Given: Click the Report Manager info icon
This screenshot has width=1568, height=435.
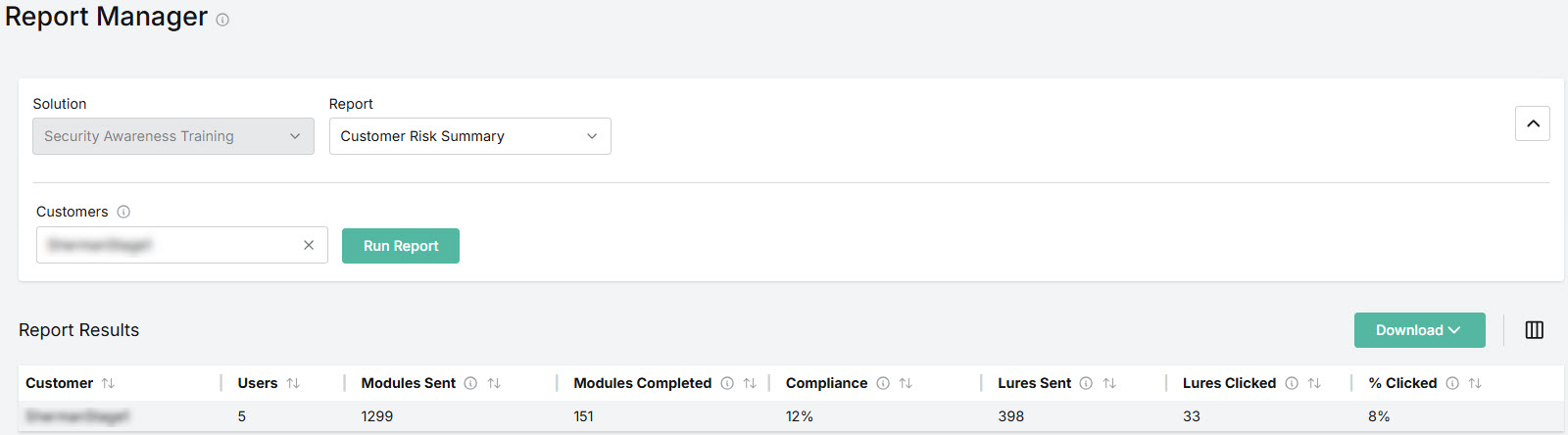Looking at the screenshot, I should coord(222,20).
